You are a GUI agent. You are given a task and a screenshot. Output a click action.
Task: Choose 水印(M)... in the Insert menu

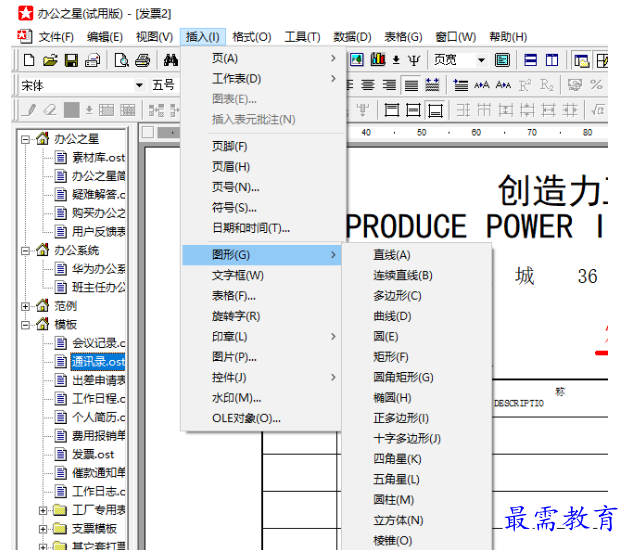point(236,397)
